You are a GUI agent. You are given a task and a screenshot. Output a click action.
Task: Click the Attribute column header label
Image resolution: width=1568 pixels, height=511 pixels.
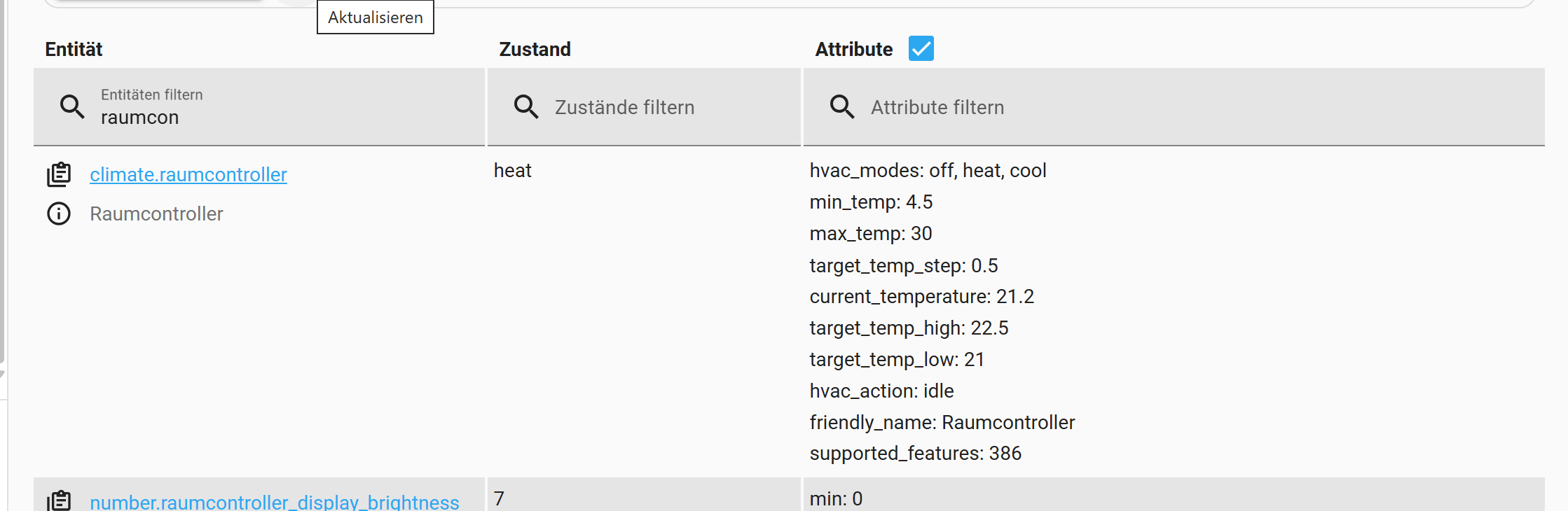(x=853, y=49)
